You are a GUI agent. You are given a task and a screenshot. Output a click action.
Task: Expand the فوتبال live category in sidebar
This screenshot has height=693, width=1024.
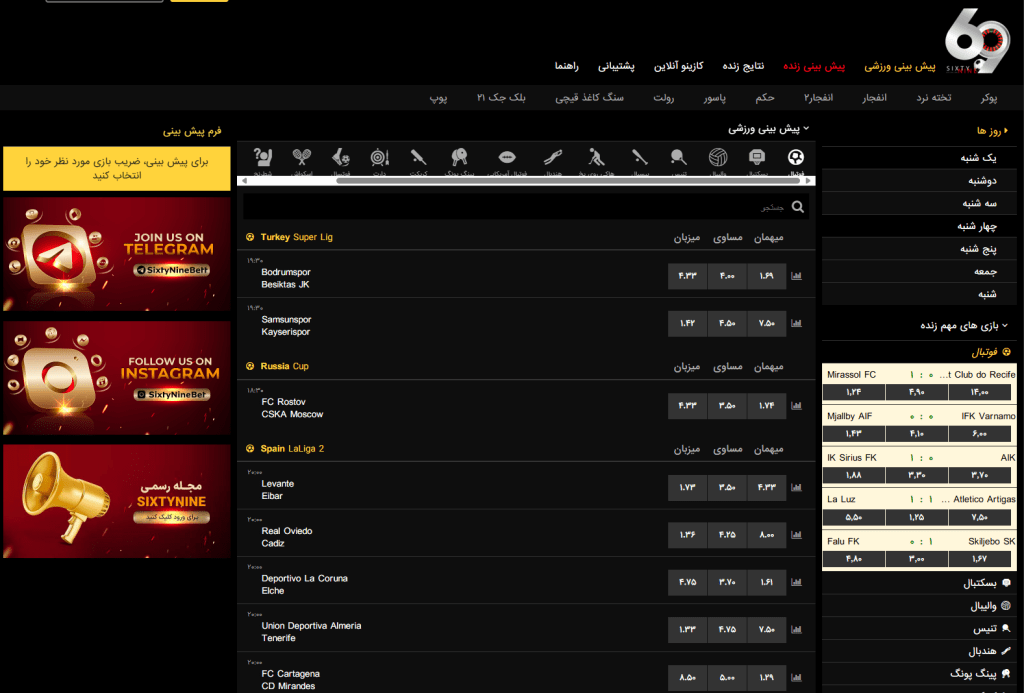point(991,352)
